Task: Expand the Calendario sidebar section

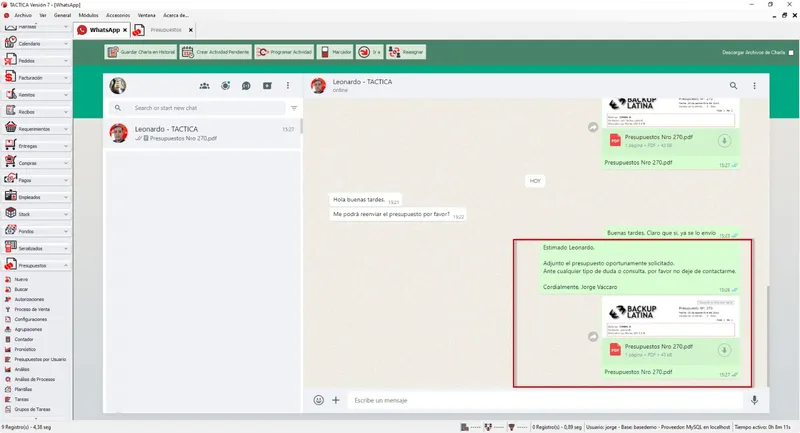Action: (36, 44)
